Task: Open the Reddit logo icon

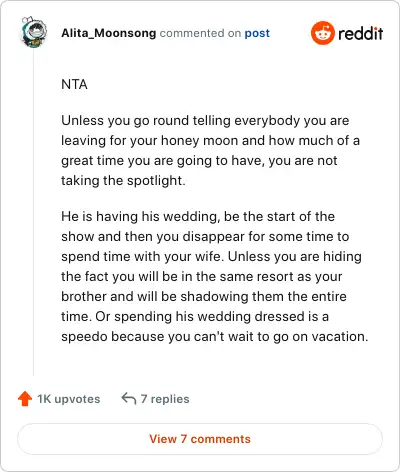Action: click(x=322, y=33)
